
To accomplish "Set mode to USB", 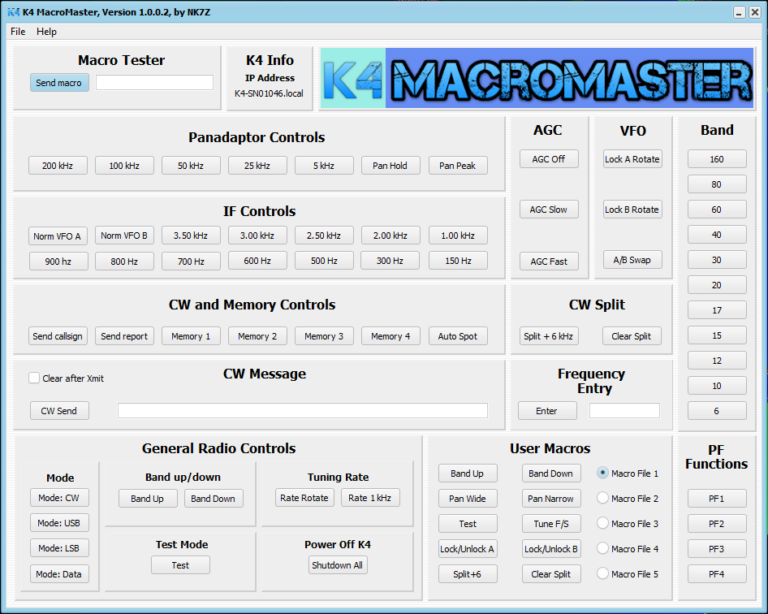I will (59, 523).
